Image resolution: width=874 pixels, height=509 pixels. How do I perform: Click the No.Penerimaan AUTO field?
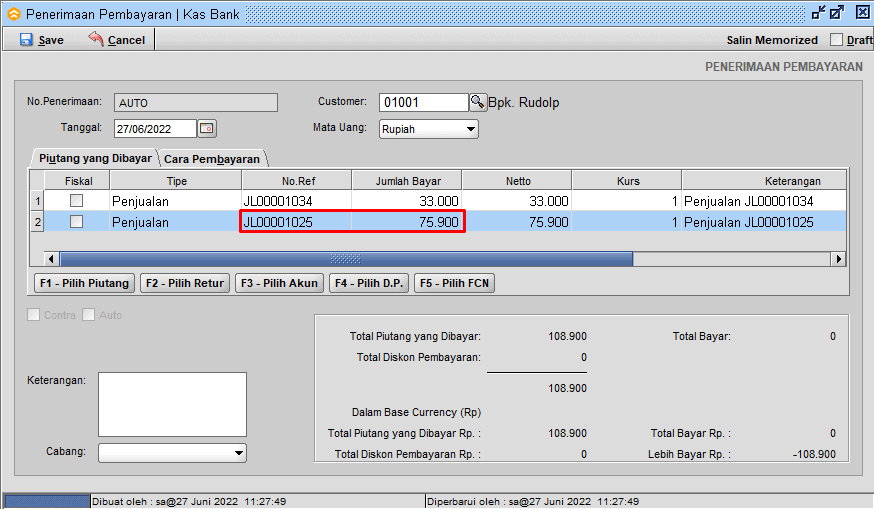(x=196, y=103)
